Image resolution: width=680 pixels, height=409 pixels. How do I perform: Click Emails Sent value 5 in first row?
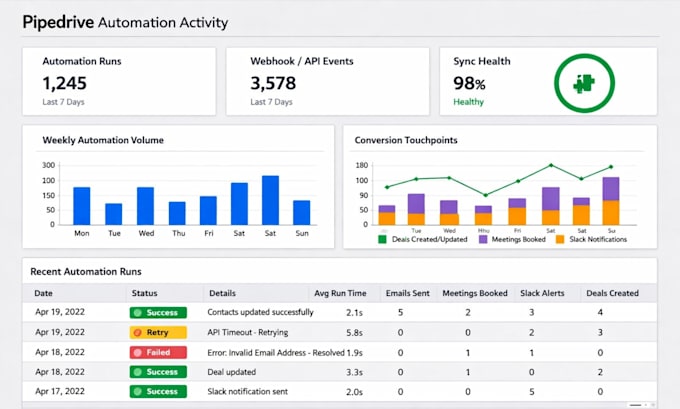400,312
